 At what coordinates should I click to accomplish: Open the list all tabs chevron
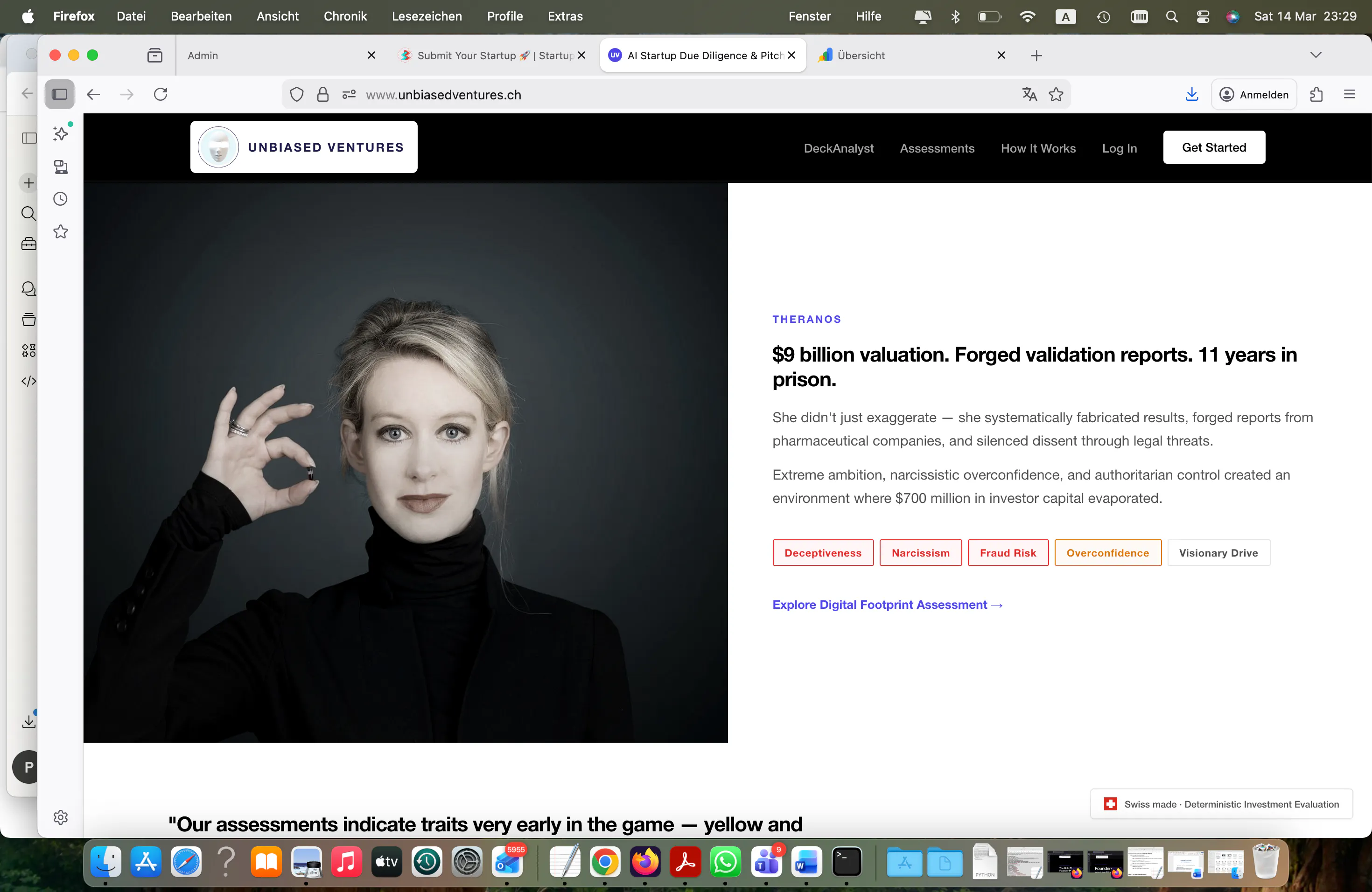[1316, 56]
